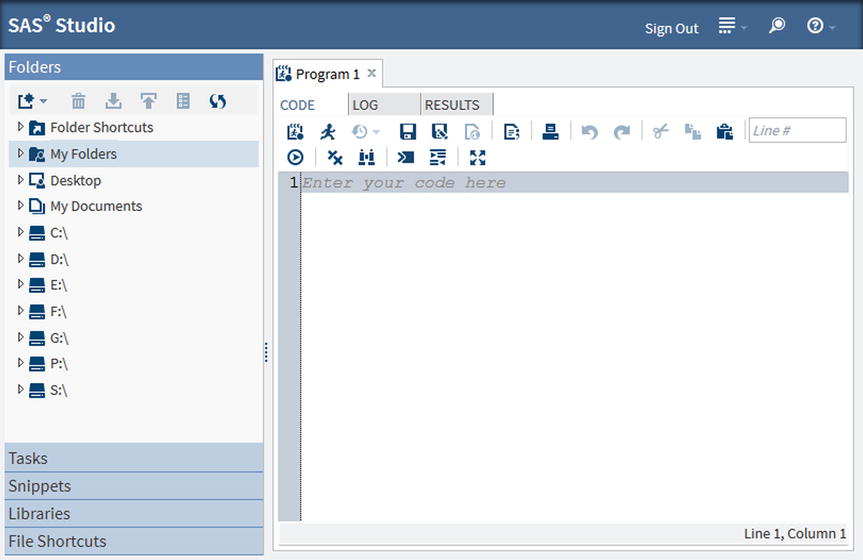Run the program with the running-man icon
This screenshot has height=560, width=863.
328,132
